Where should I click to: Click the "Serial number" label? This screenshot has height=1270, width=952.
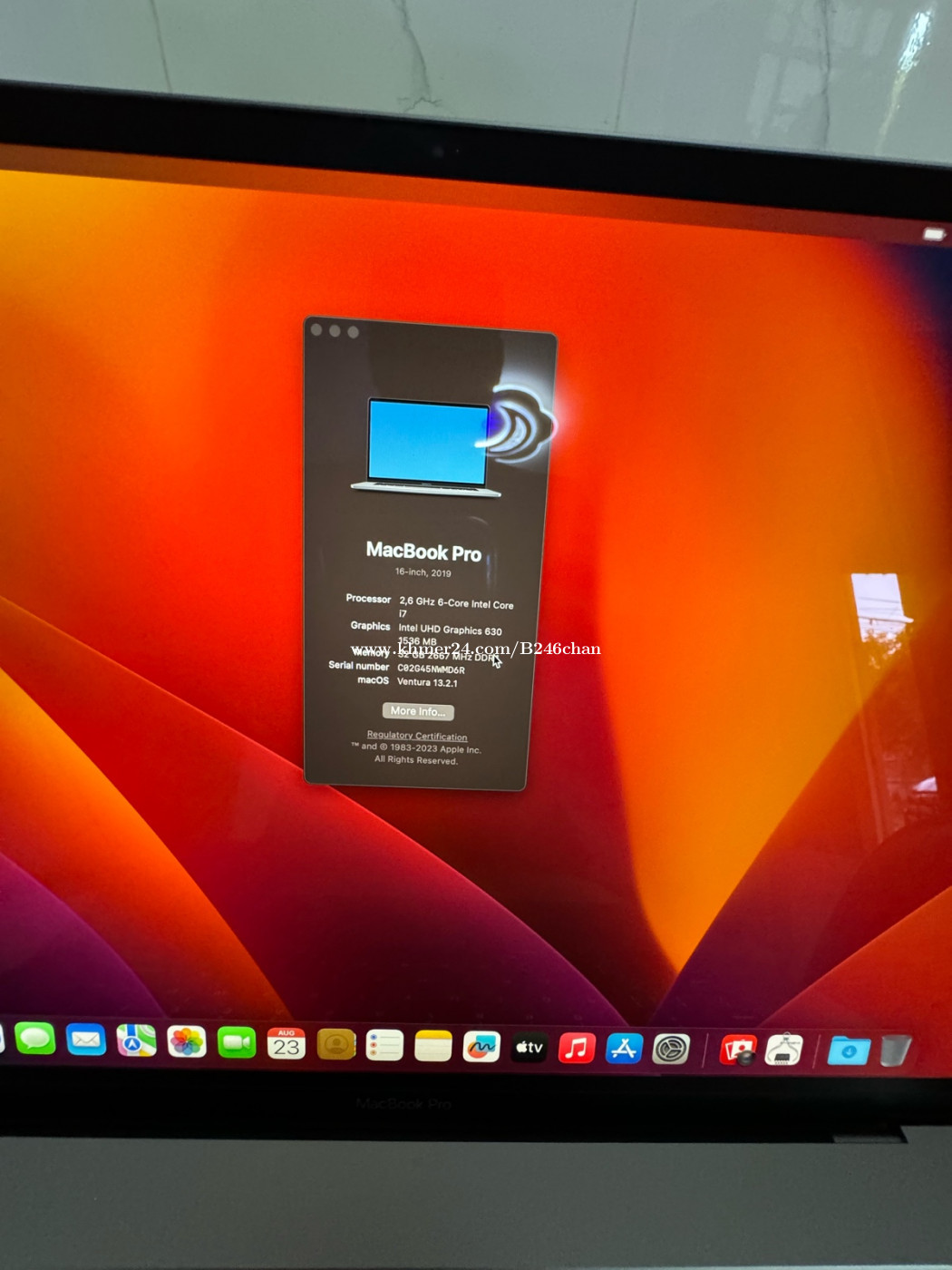point(359,666)
